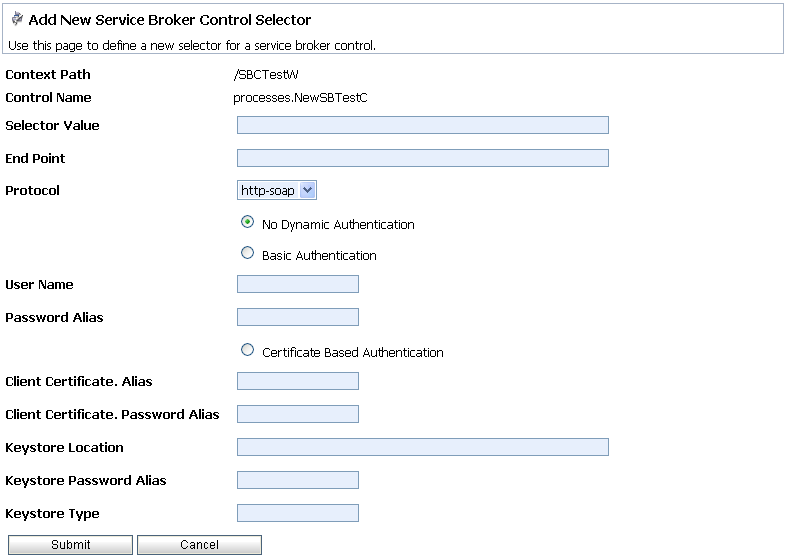The height and width of the screenshot is (558, 794).
Task: Focus the Keystore Type input
Action: [x=298, y=513]
